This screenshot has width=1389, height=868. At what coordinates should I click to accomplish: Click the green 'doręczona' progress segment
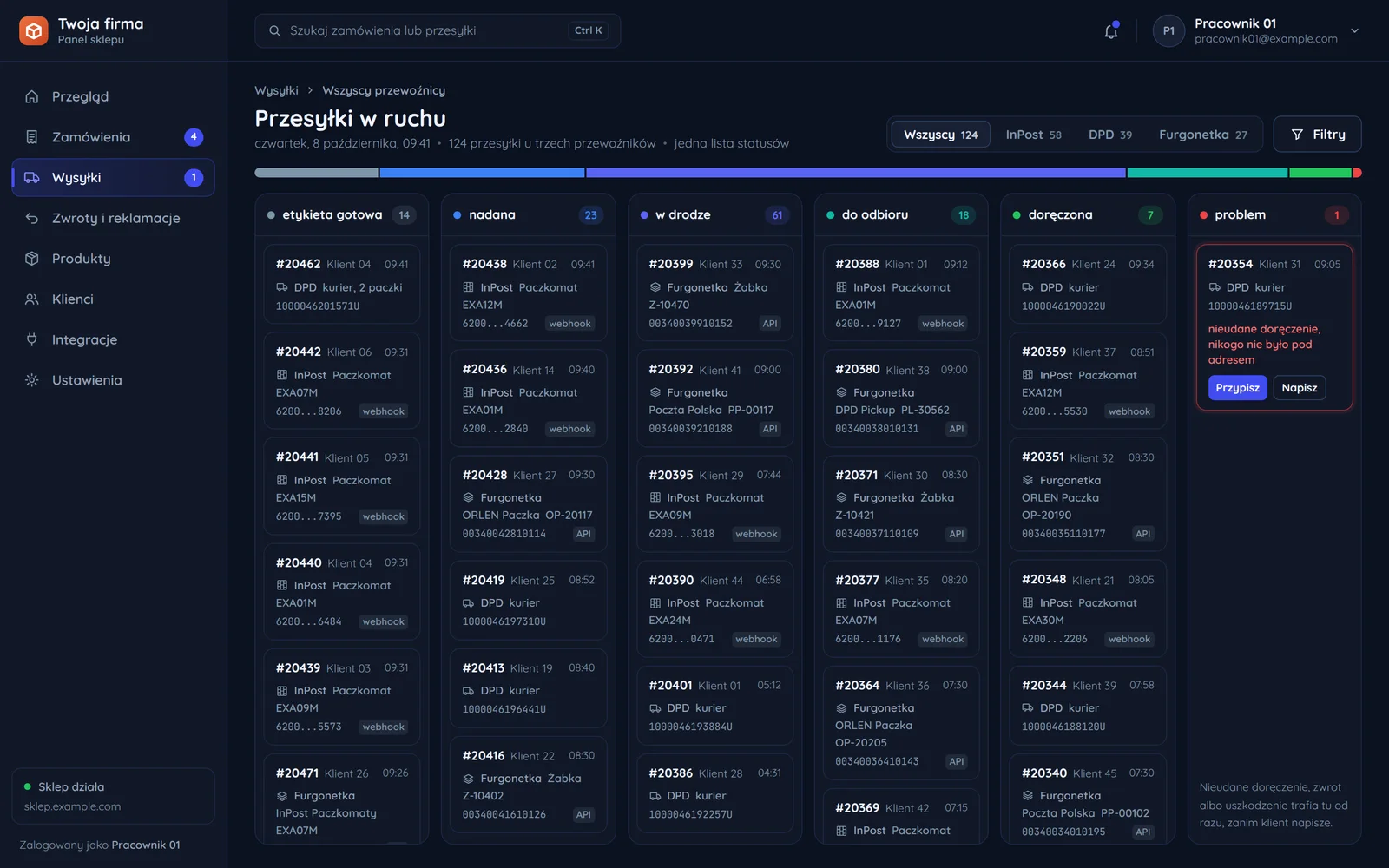click(x=1320, y=173)
